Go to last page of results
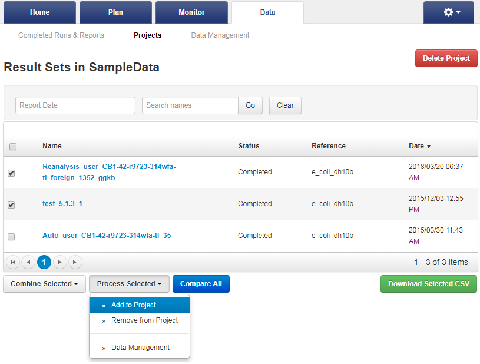Screen dimensions: 480x364 [75, 262]
